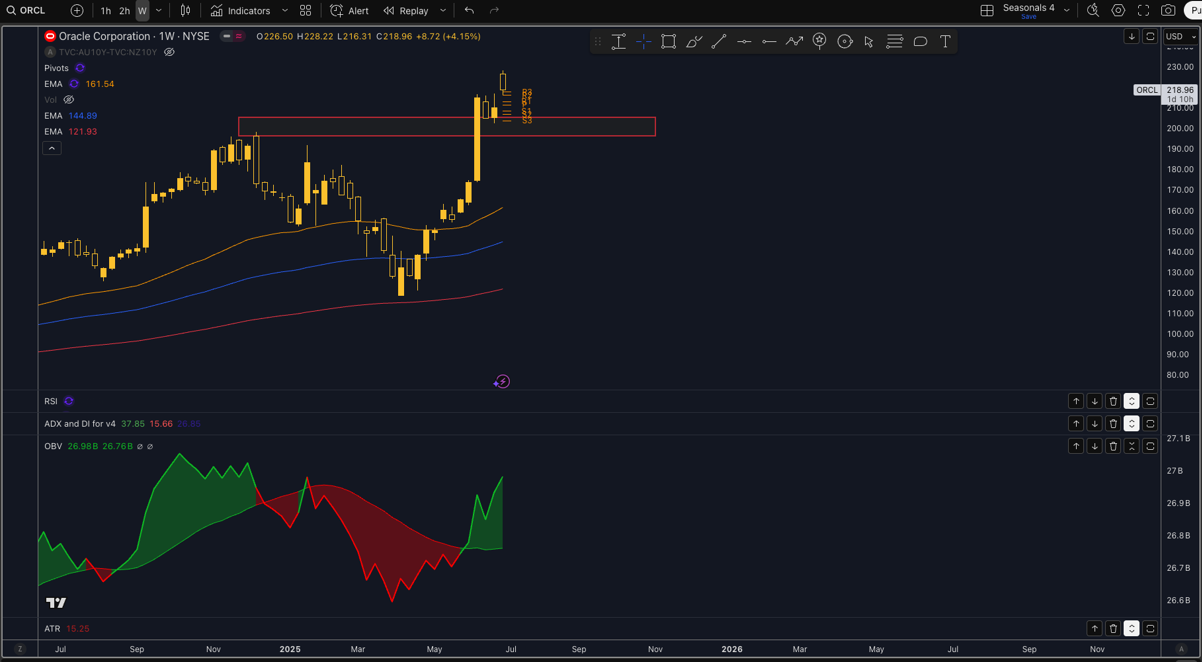The height and width of the screenshot is (662, 1202).
Task: Toggle visibility of TVC:AU10Y-TVC:NZ10Y symbol
Action: tap(169, 52)
